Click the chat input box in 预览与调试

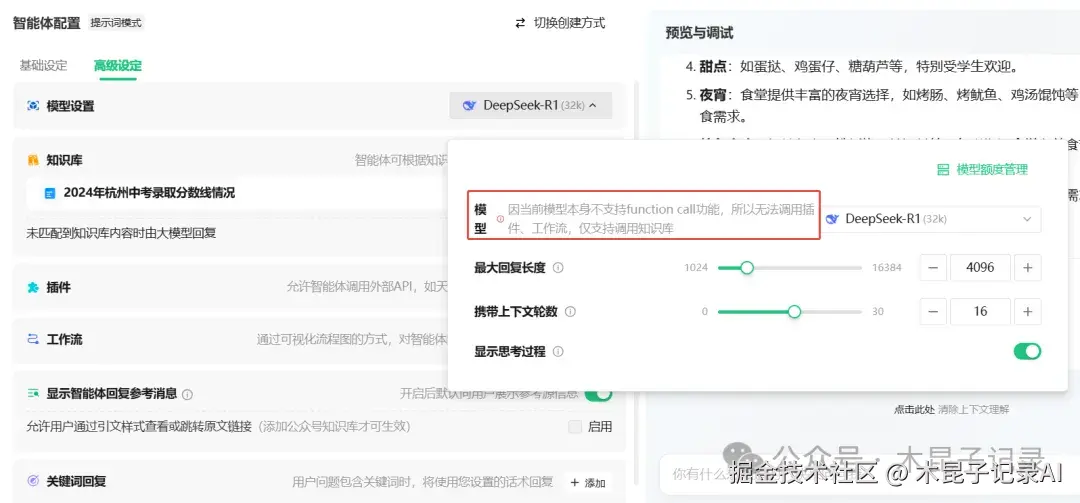(869, 474)
